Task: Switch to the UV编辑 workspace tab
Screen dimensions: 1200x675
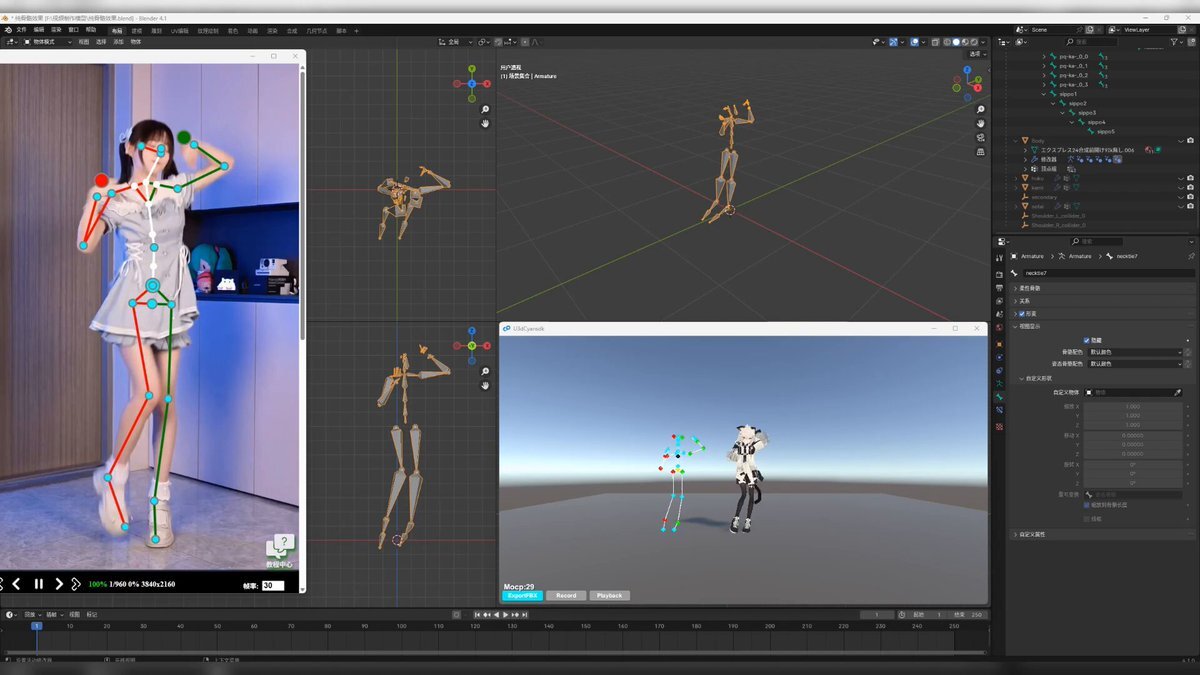Action: click(180, 31)
